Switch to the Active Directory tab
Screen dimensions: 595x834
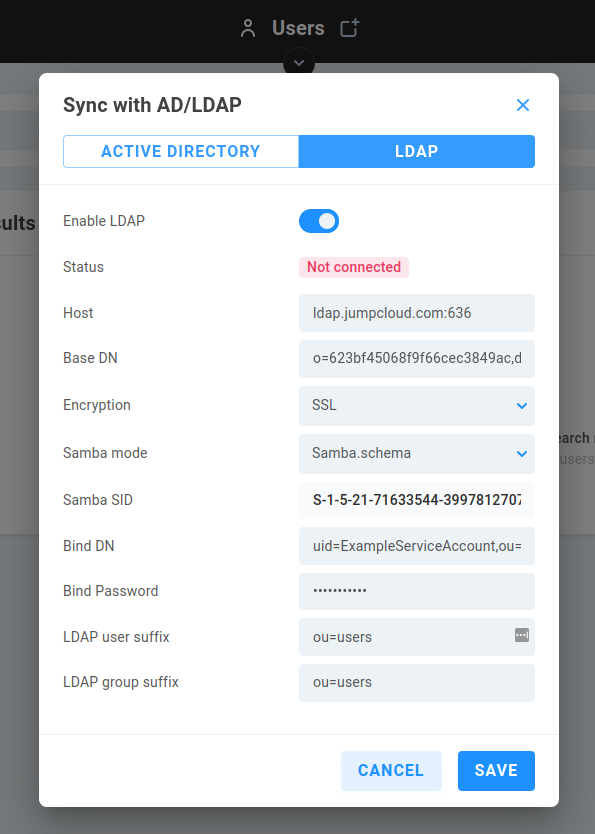181,152
